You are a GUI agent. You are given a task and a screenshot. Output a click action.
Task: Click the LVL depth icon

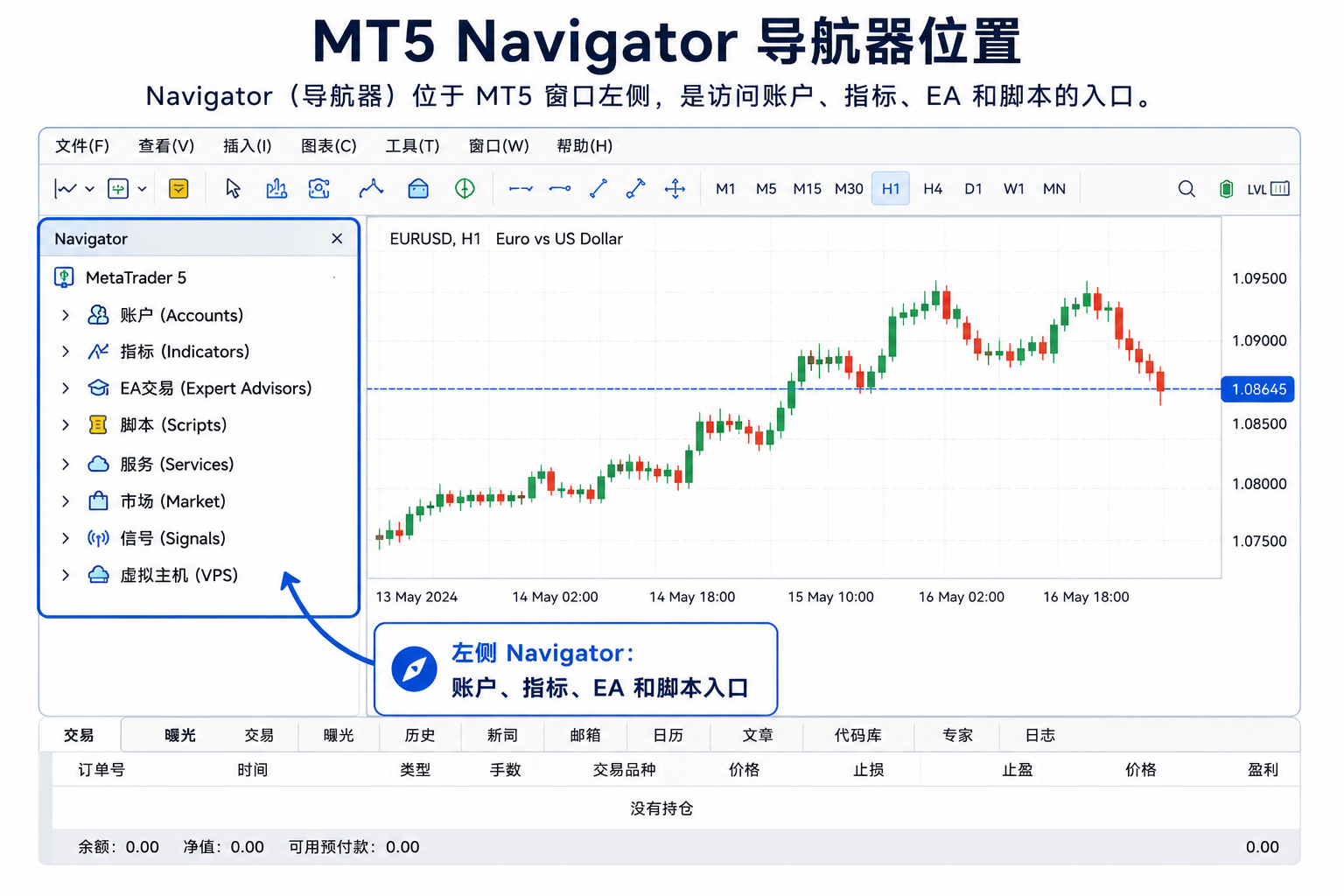[x=1268, y=188]
